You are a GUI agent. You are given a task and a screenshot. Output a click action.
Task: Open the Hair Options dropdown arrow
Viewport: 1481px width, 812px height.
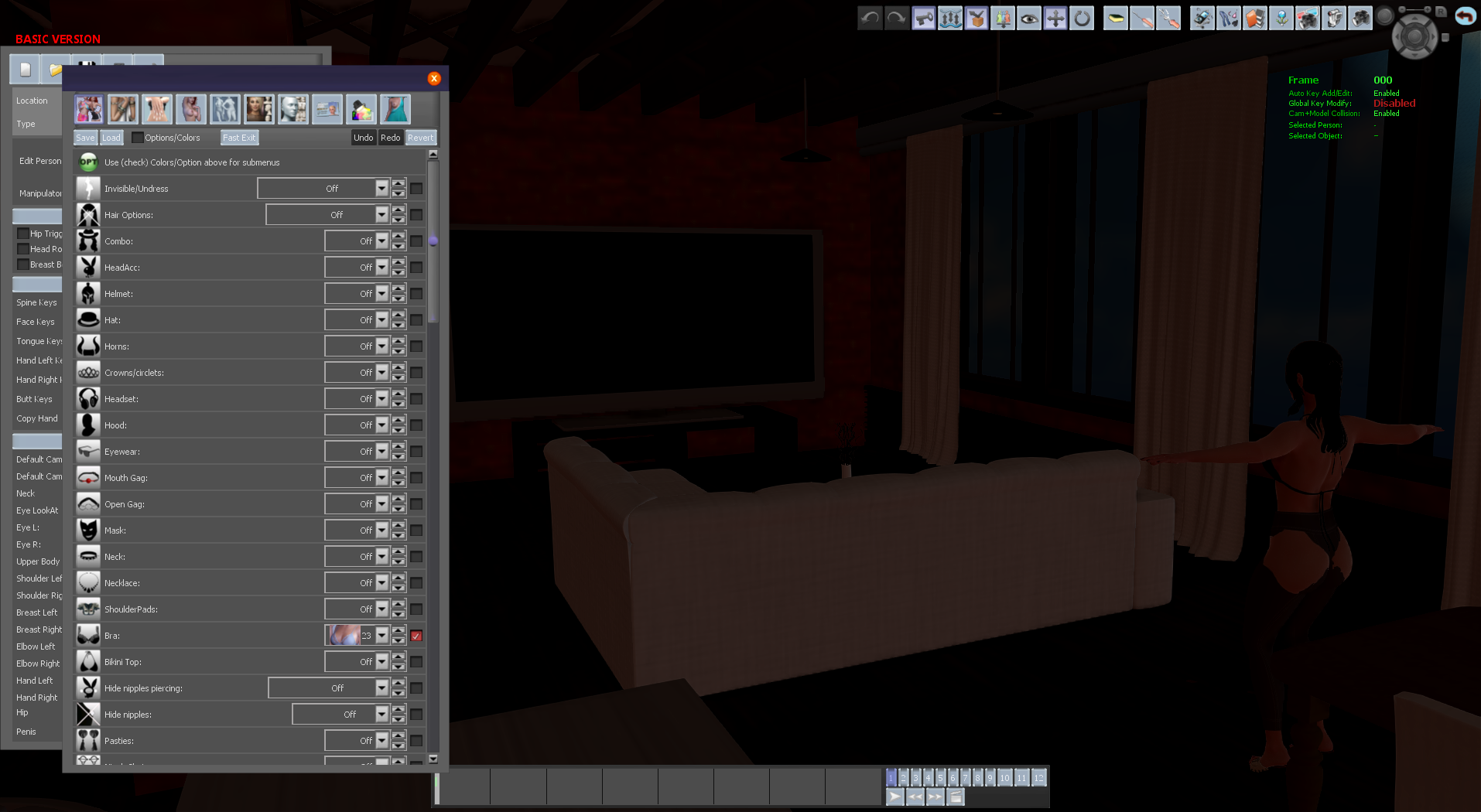coord(381,215)
